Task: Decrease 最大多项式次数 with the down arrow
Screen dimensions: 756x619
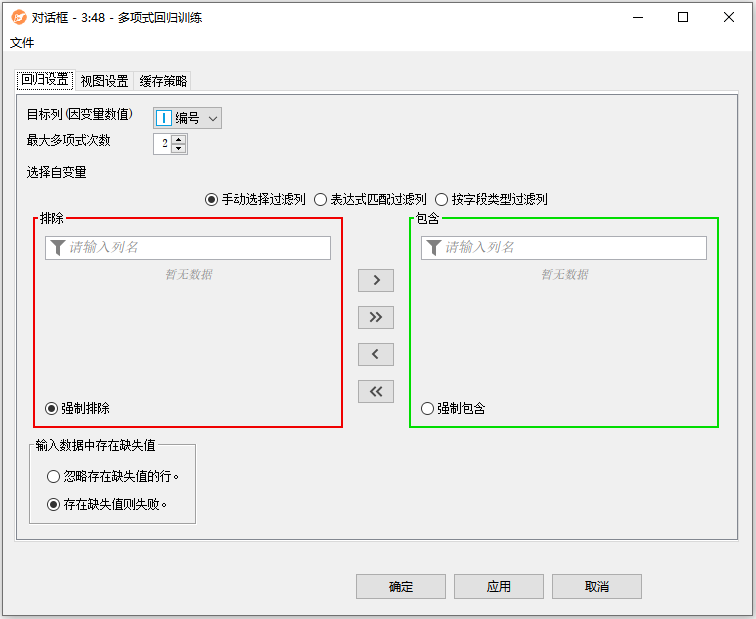Action: pos(178,148)
